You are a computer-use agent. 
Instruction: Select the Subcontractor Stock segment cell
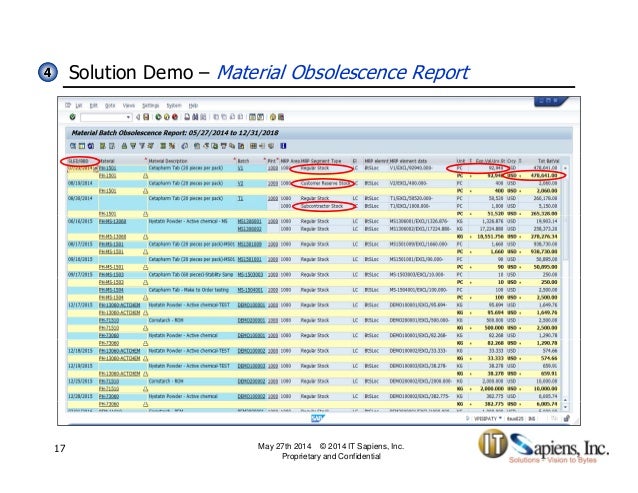[322, 206]
